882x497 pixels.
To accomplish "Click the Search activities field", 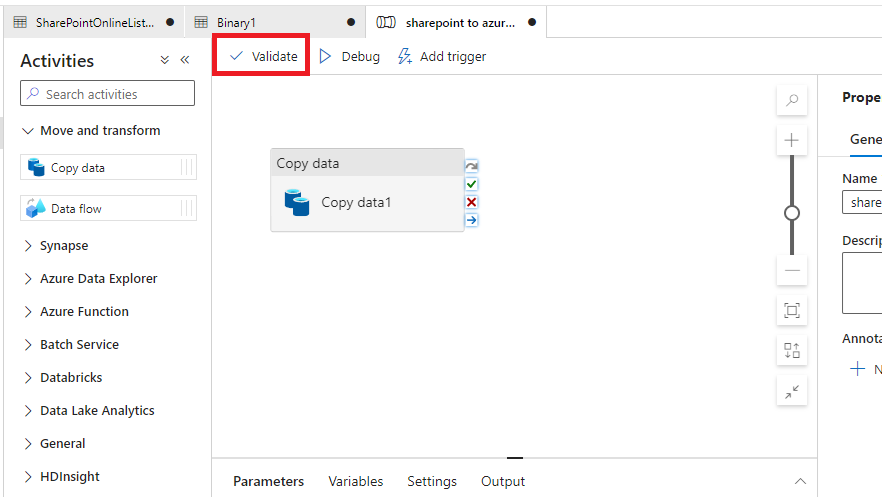I will click(x=107, y=93).
